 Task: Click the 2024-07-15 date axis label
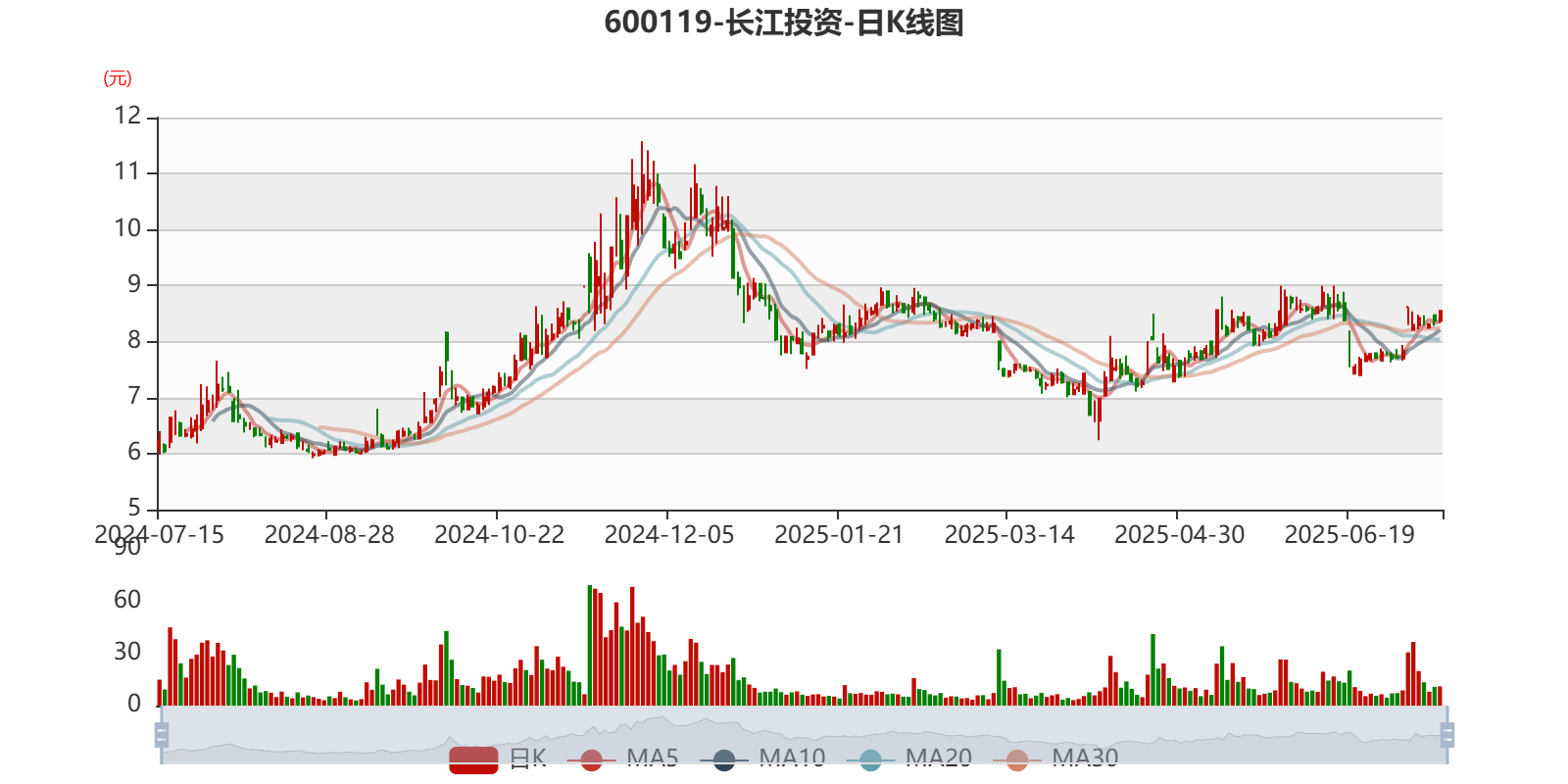(x=159, y=535)
